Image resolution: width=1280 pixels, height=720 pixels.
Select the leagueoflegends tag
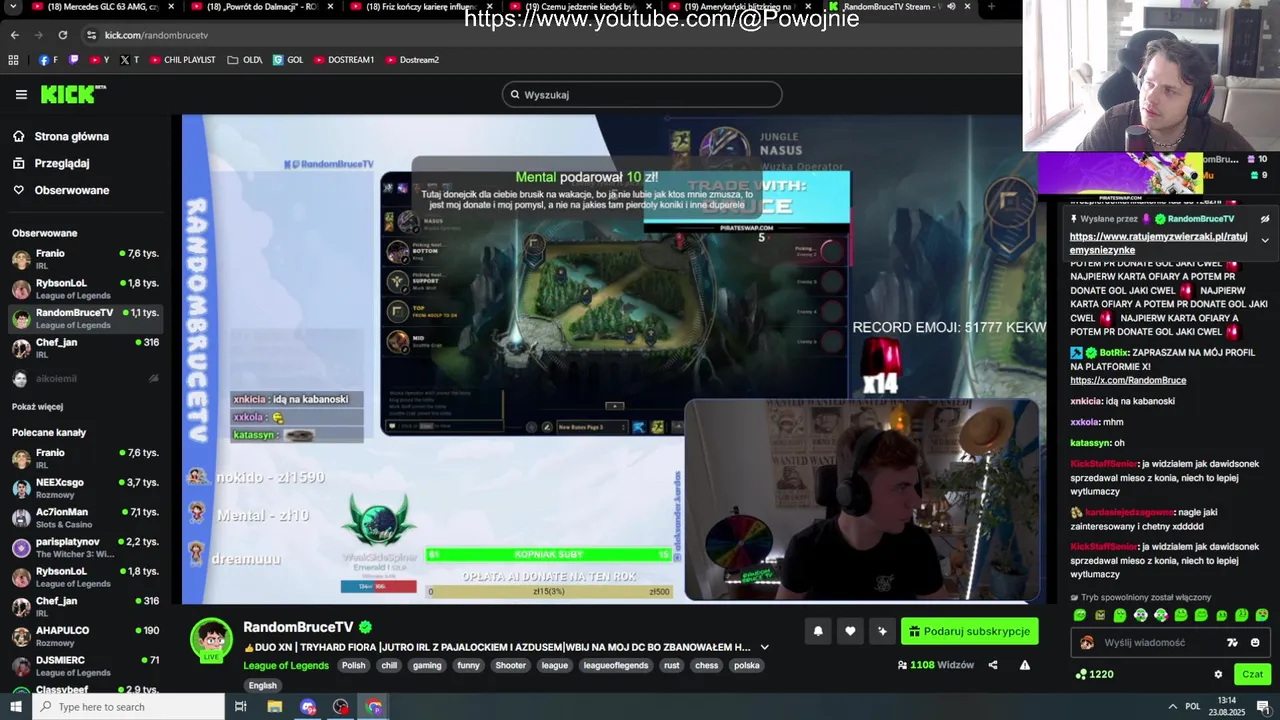[616, 665]
